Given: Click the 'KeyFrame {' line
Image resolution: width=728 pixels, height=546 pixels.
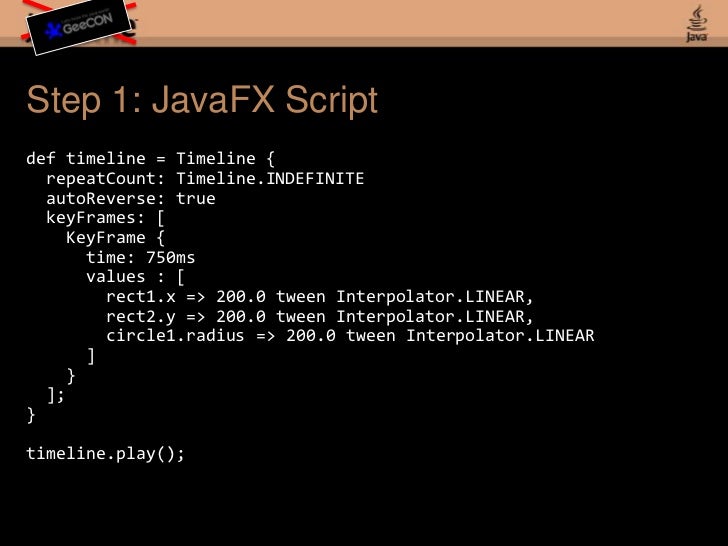Looking at the screenshot, I should (x=115, y=238).
